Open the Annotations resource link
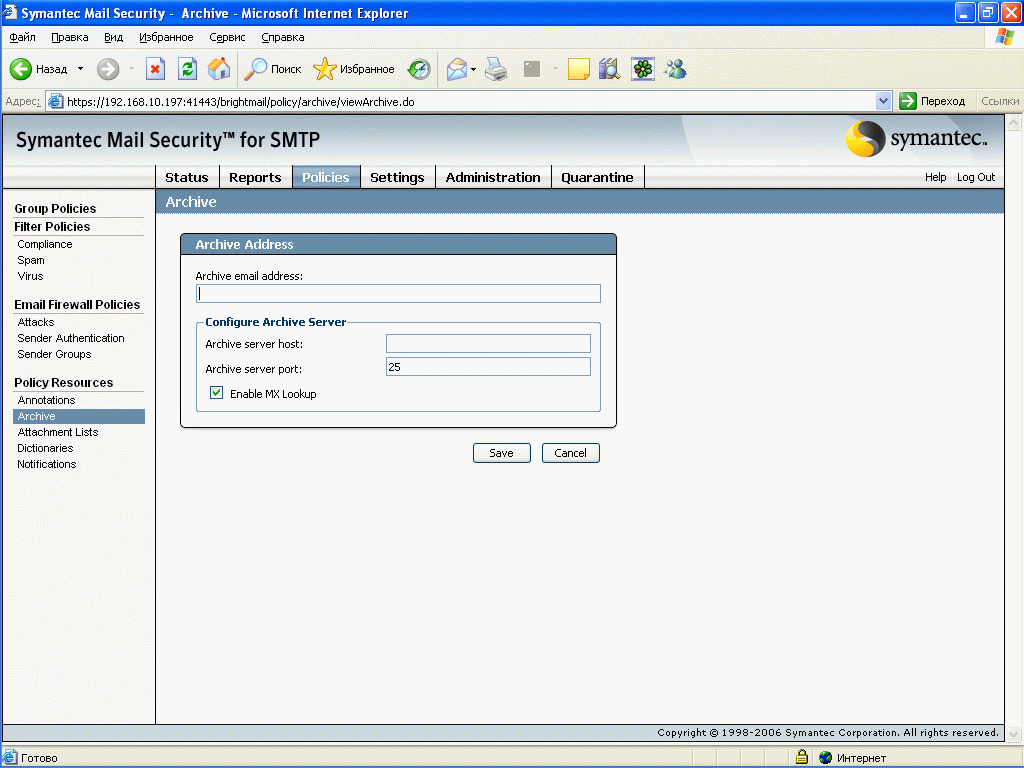Viewport: 1024px width, 768px height. coord(46,400)
